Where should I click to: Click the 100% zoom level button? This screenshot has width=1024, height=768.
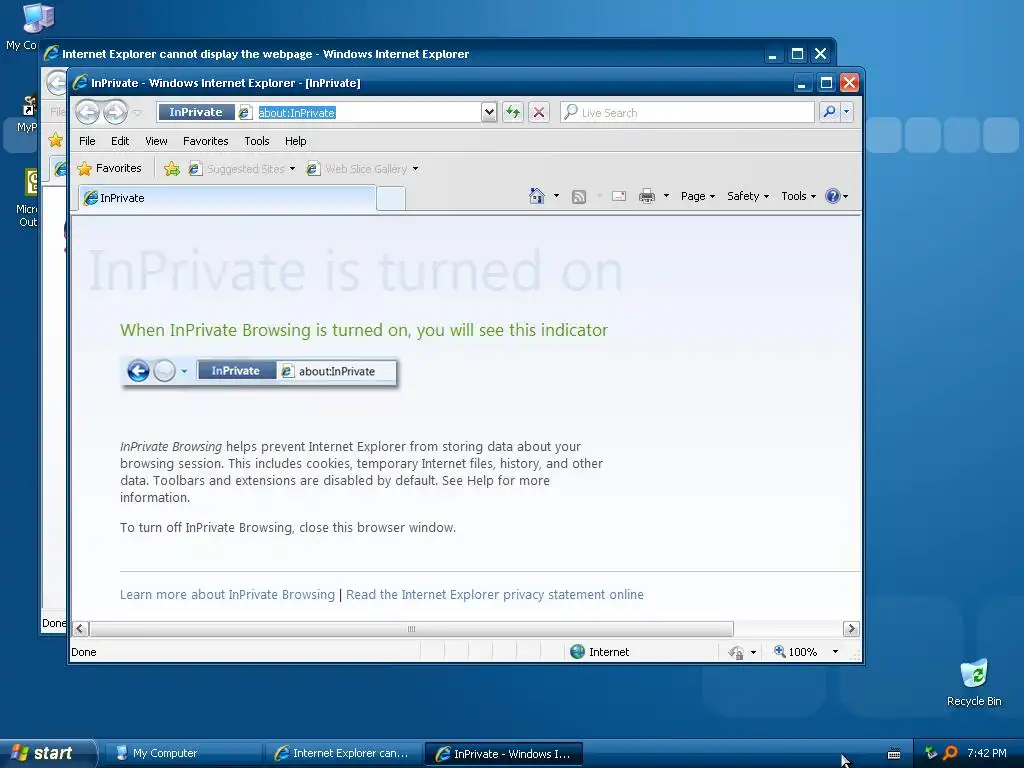795,652
